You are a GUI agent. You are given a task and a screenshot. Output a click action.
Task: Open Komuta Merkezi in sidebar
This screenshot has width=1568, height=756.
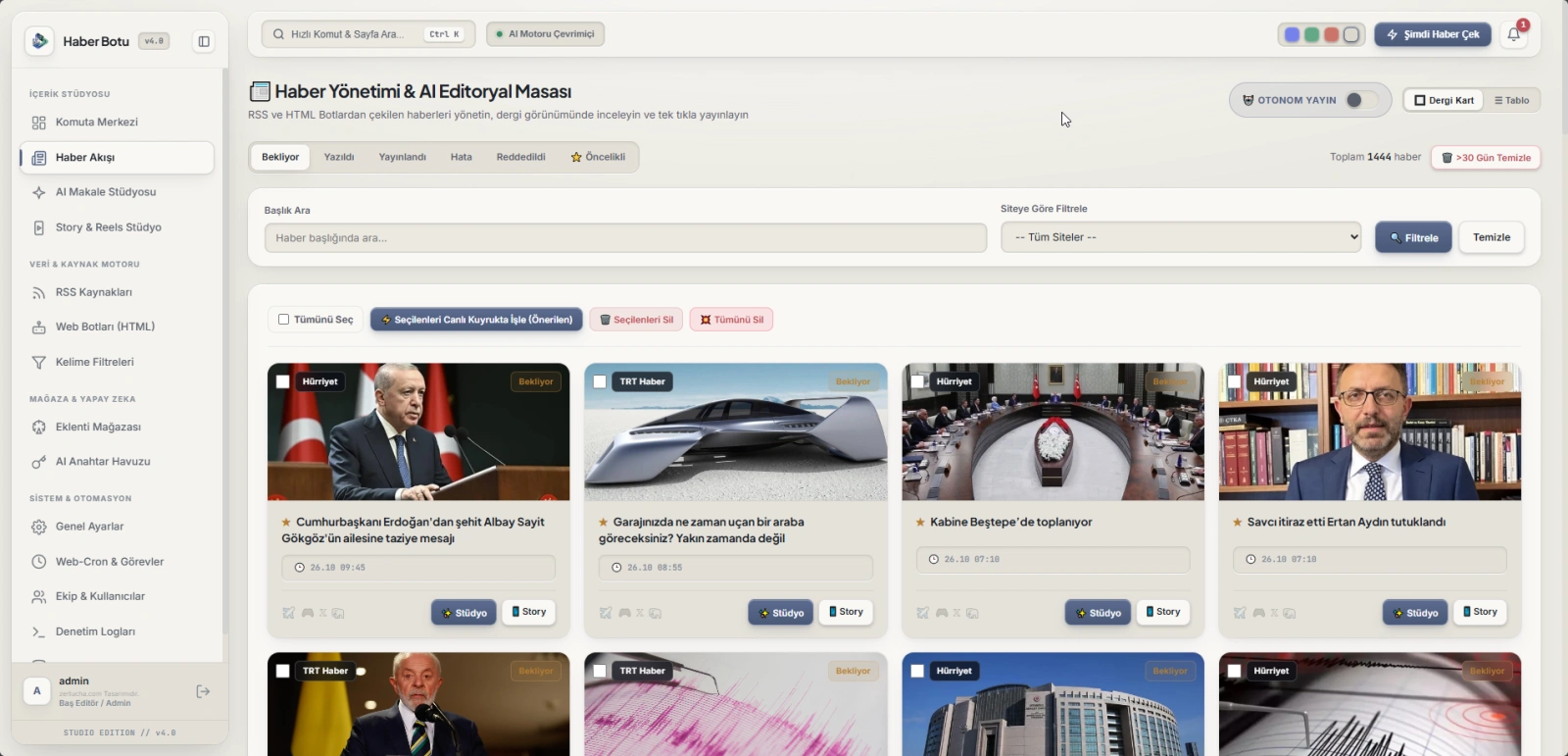pyautogui.click(x=117, y=123)
